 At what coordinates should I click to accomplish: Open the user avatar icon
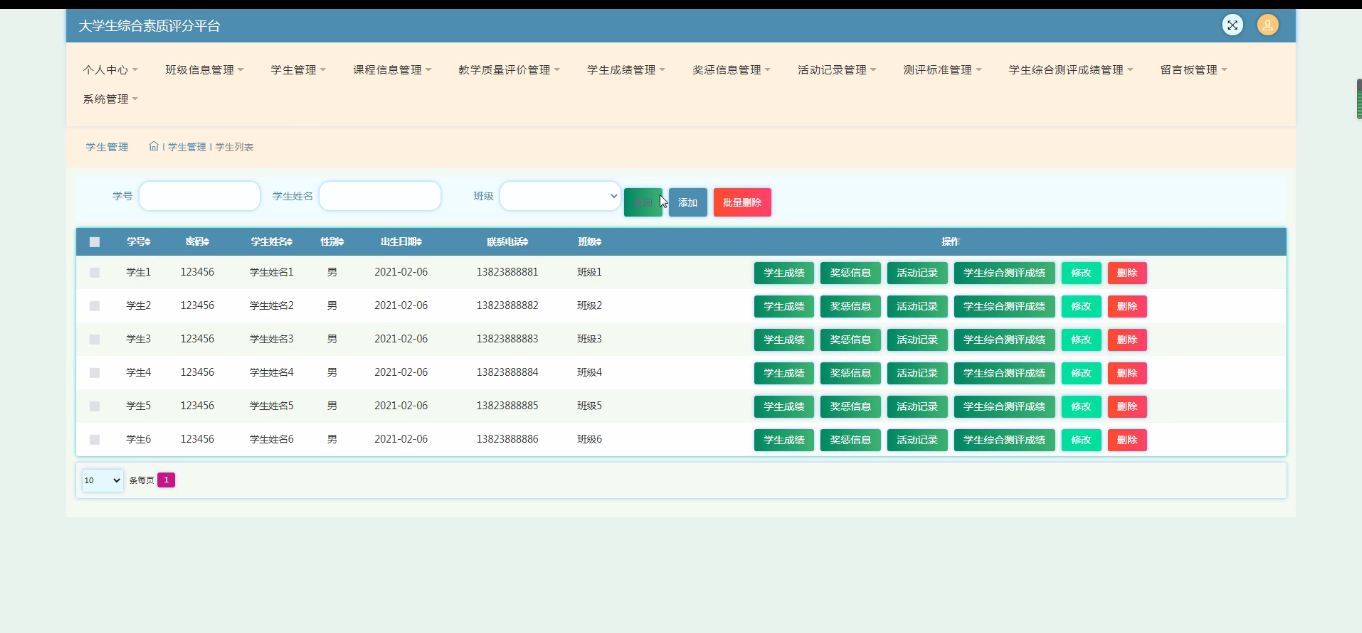coord(1268,25)
